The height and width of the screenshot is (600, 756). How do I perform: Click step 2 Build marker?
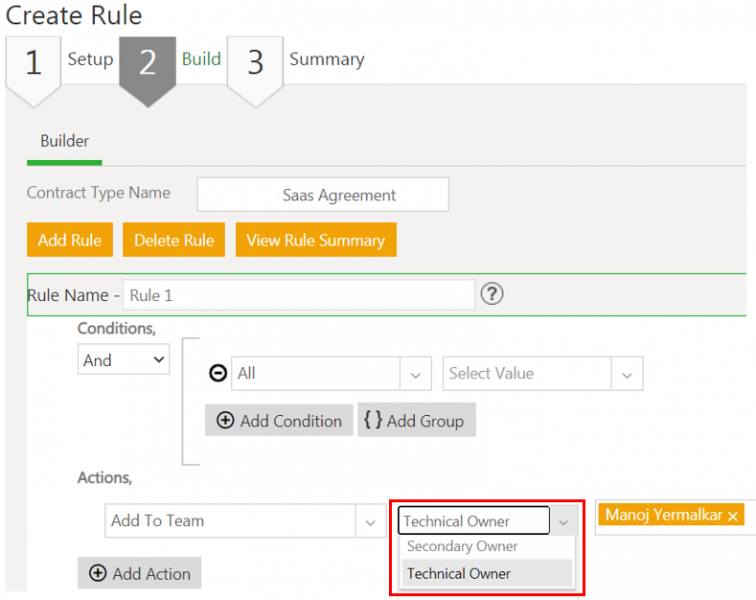tap(147, 63)
